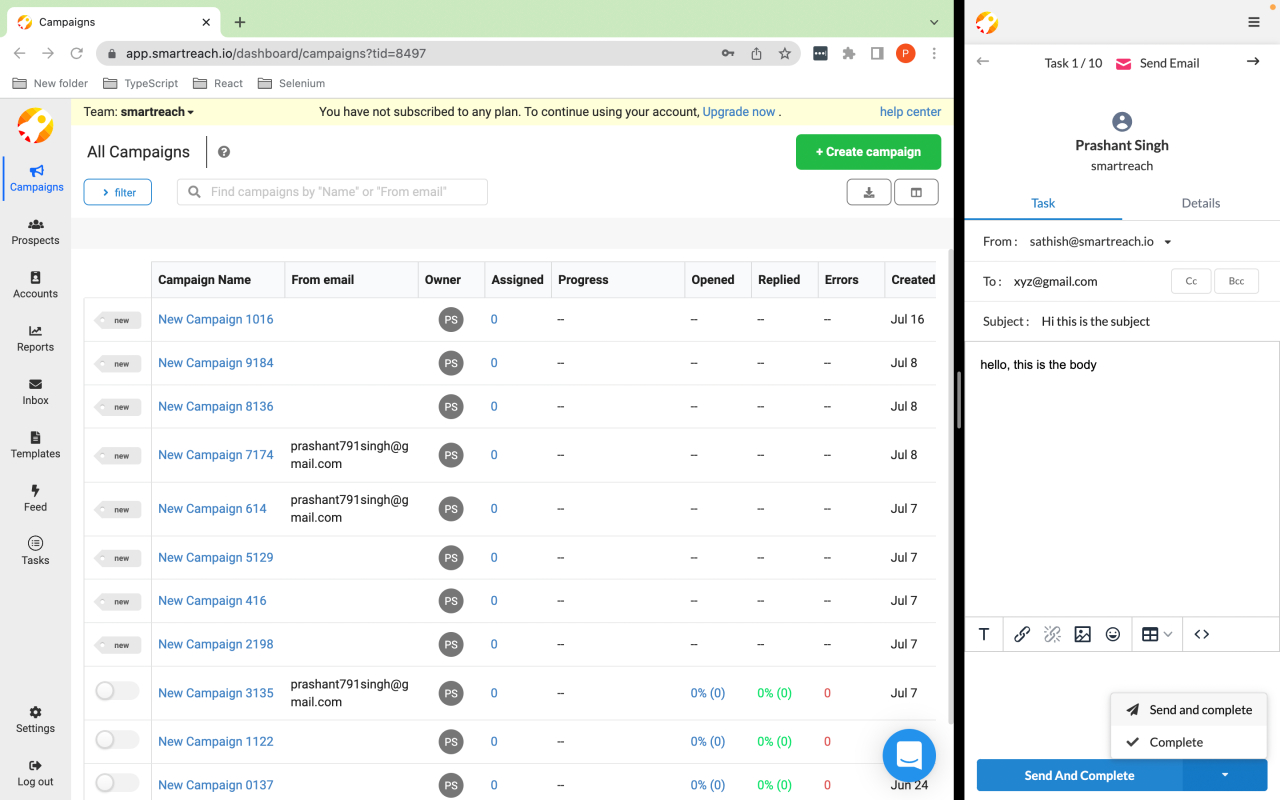This screenshot has width=1280, height=800.
Task: Open the insert table dropdown in the editor
Action: click(x=1157, y=634)
